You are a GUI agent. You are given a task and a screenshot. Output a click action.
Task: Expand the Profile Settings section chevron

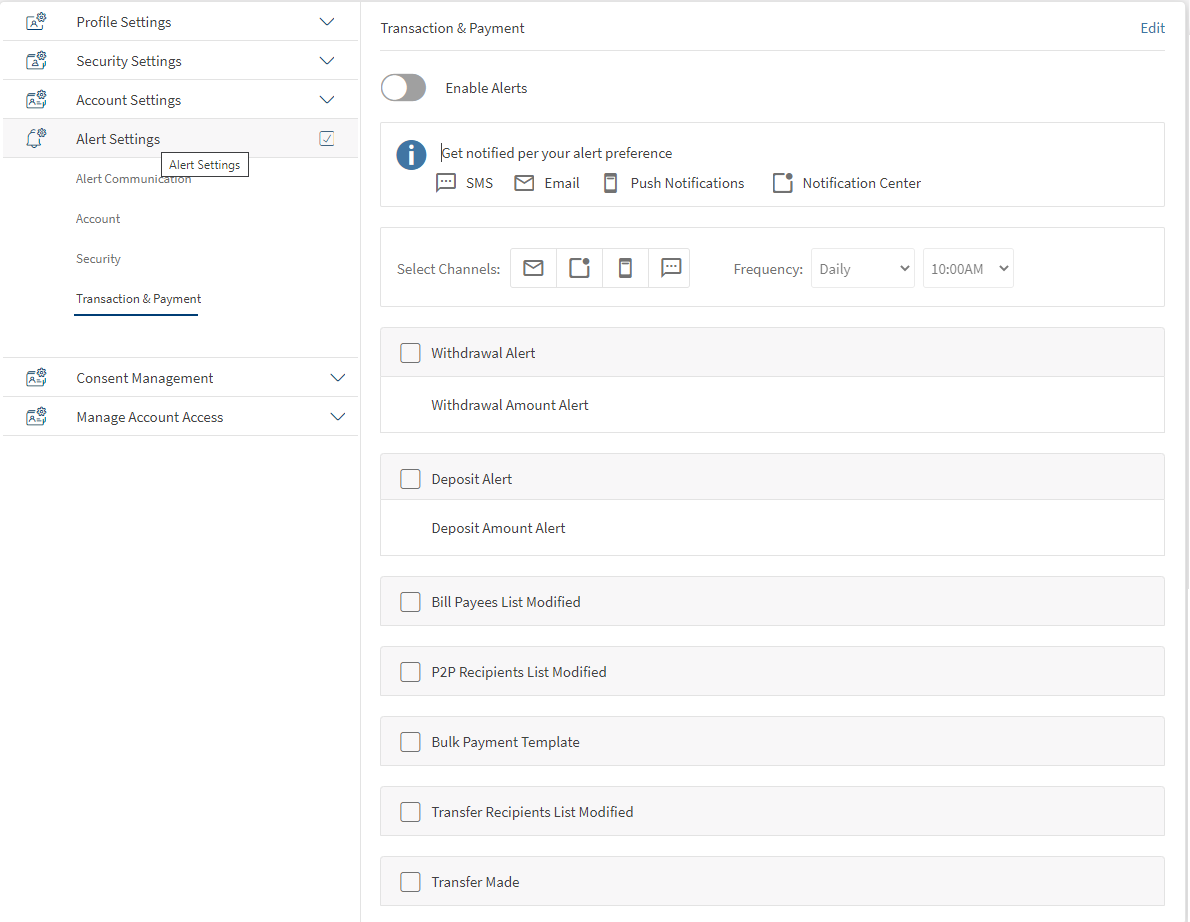pyautogui.click(x=327, y=22)
